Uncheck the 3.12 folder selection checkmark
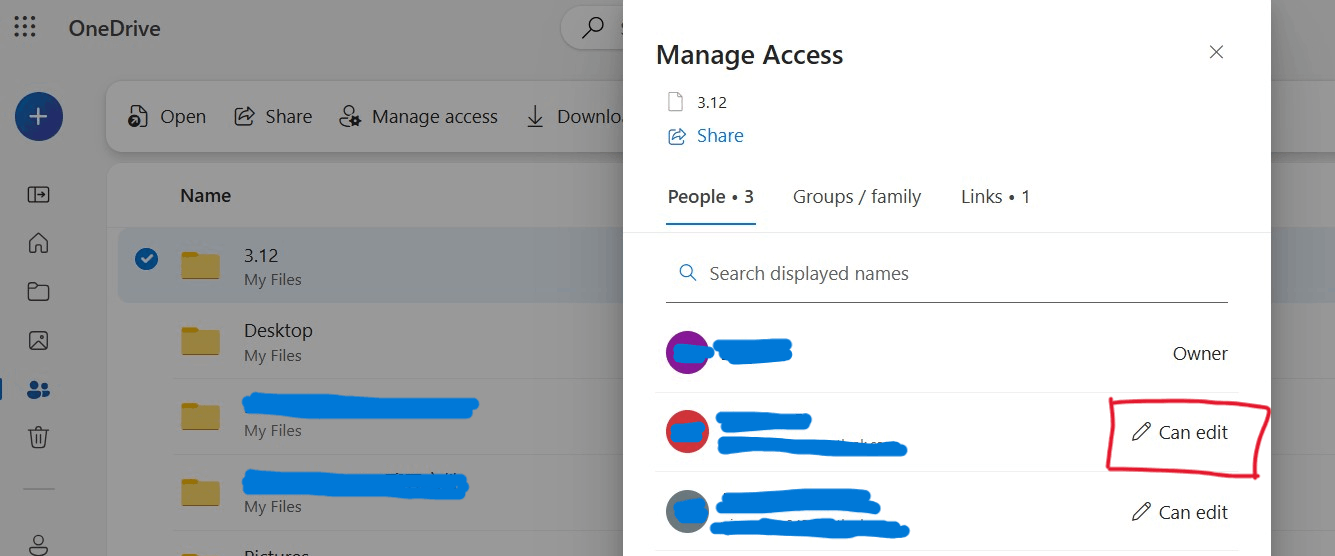Image resolution: width=1335 pixels, height=556 pixels. coord(146,259)
